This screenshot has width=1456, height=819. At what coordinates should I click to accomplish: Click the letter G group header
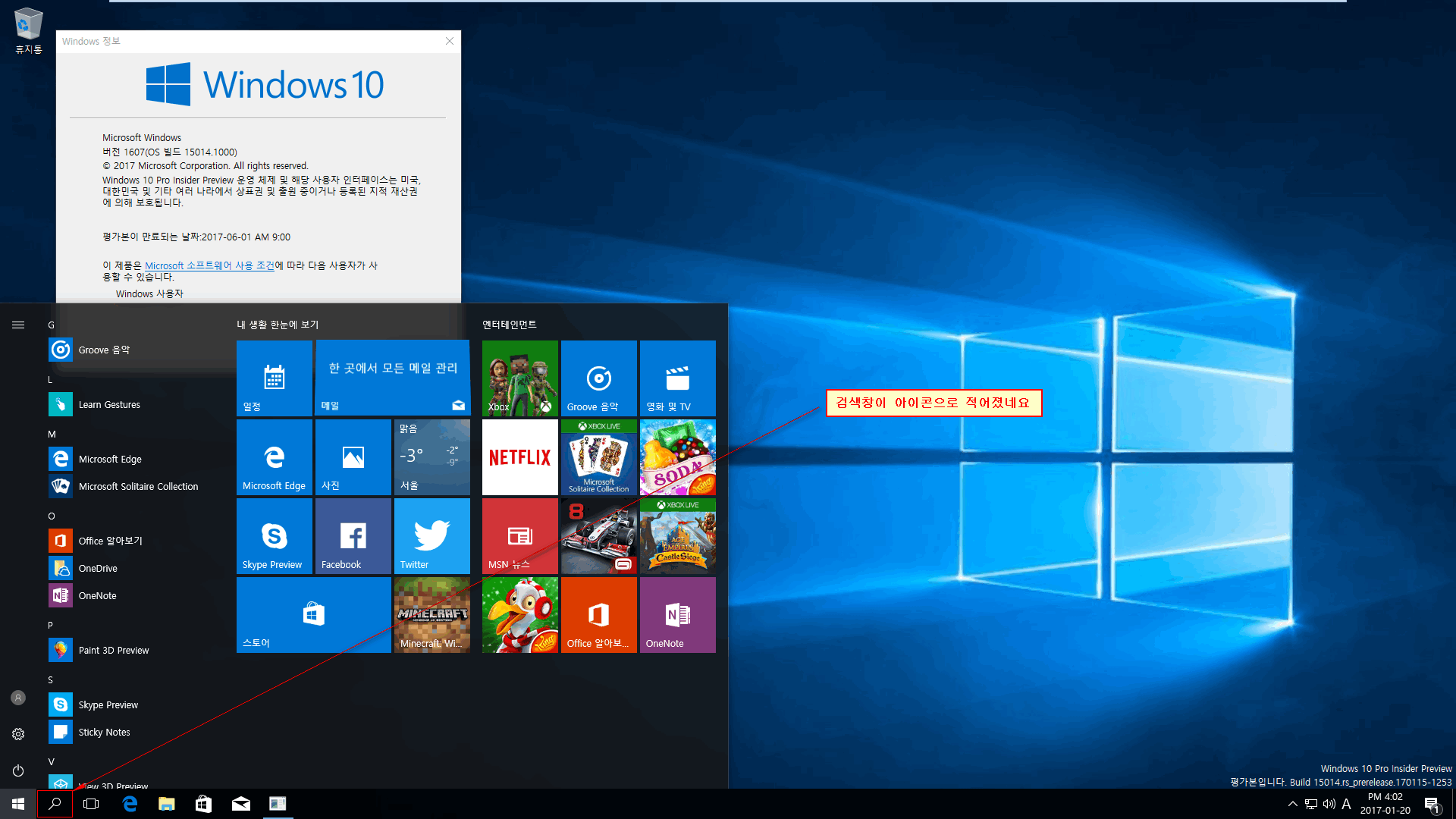point(52,325)
